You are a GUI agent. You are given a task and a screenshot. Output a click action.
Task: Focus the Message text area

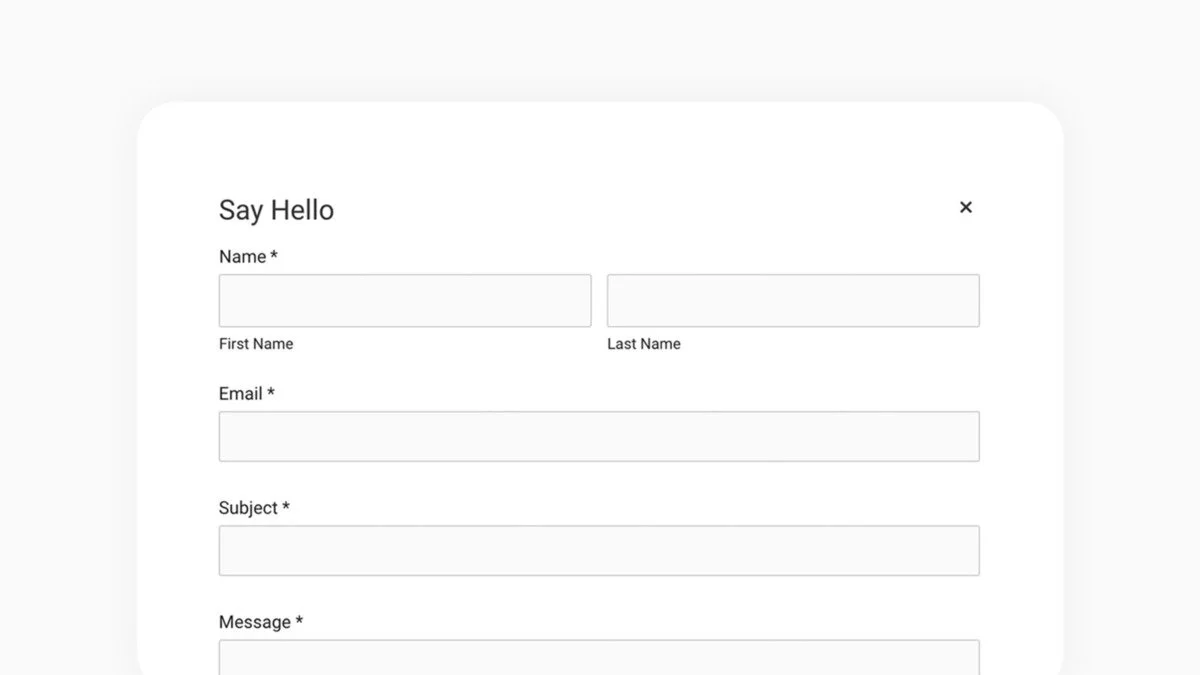[598, 660]
